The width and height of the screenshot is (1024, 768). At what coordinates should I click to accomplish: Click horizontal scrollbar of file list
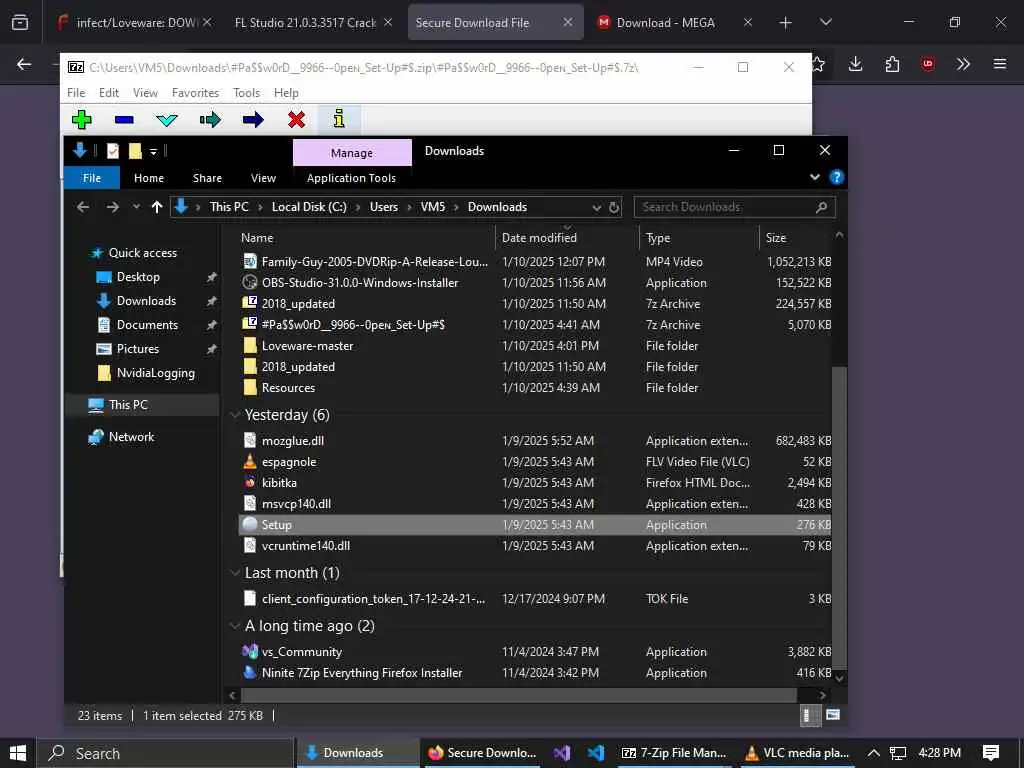(519, 695)
